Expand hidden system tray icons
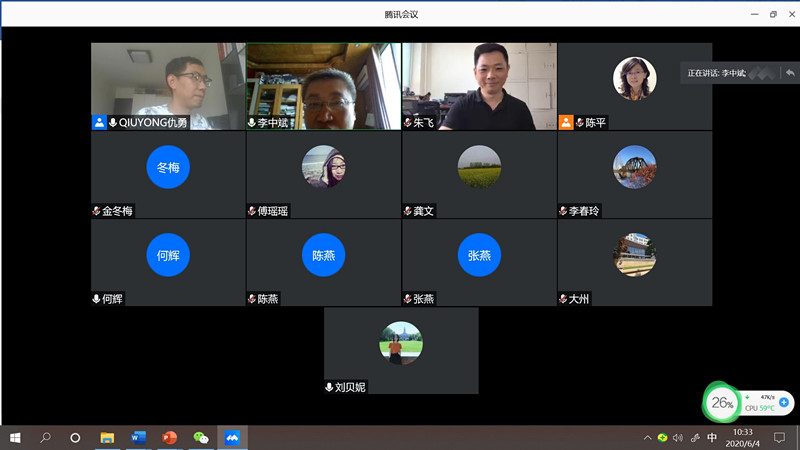The image size is (800, 450). [647, 438]
